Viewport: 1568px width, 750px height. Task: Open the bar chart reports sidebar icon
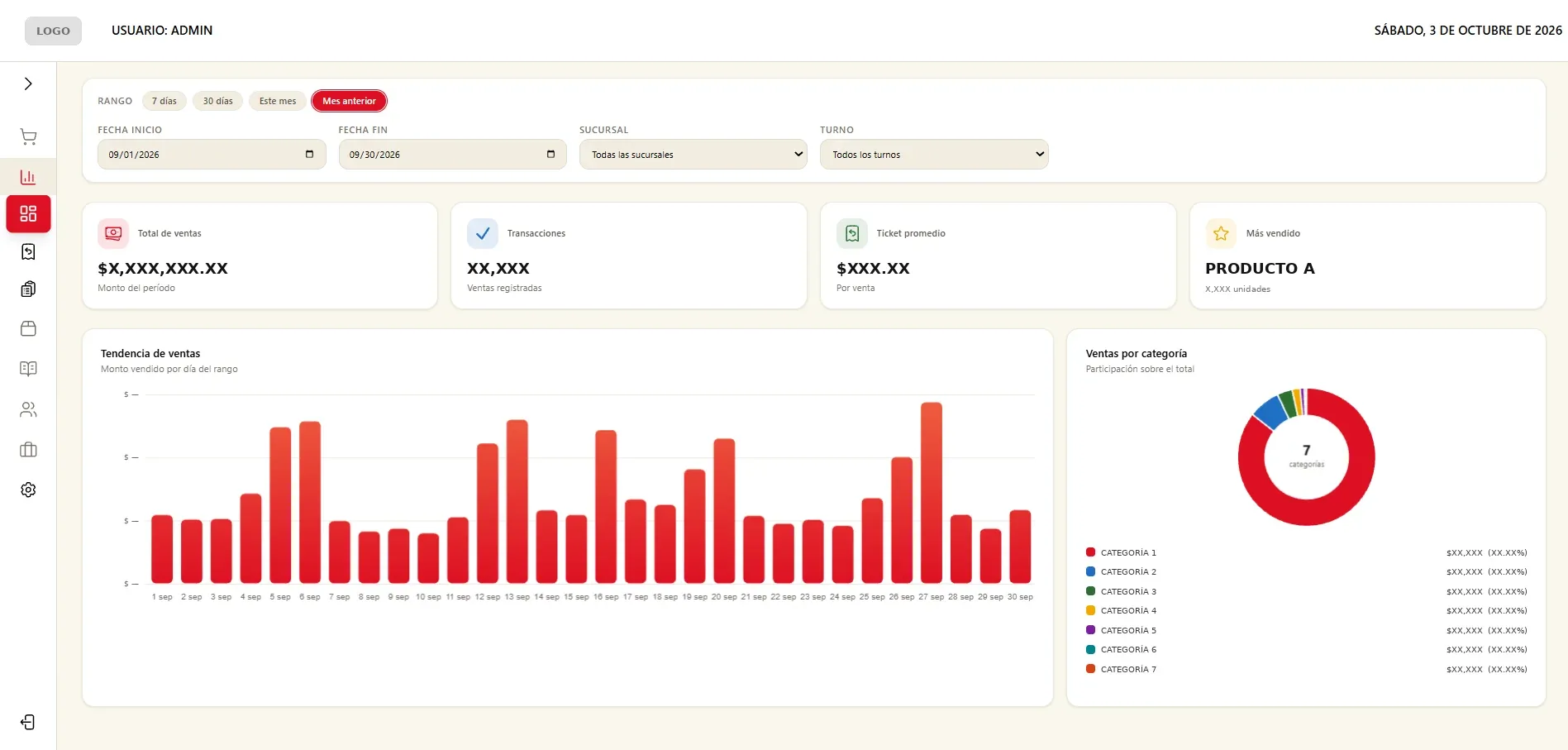click(x=28, y=177)
